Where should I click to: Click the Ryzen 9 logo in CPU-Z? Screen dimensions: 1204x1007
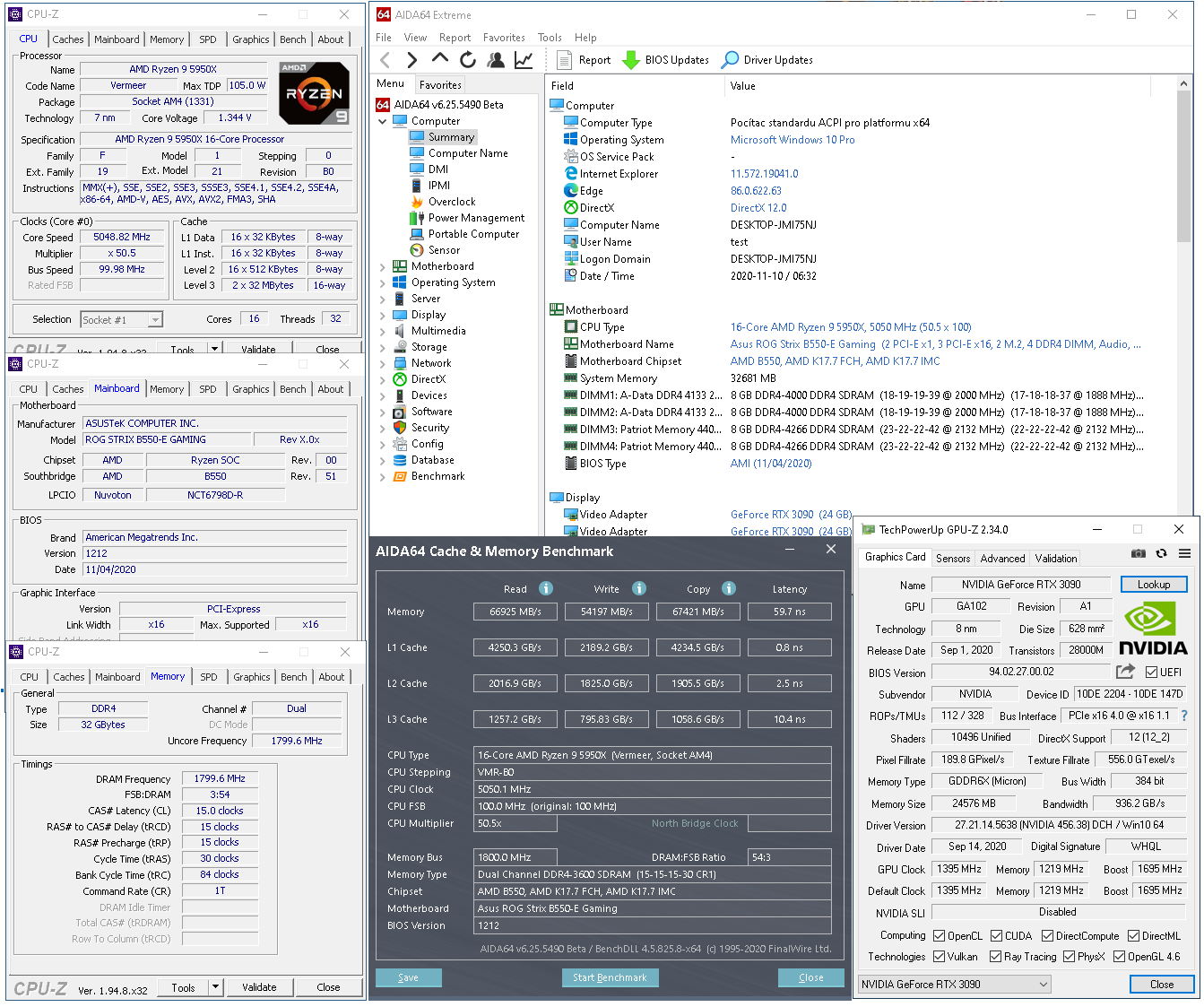tap(314, 92)
